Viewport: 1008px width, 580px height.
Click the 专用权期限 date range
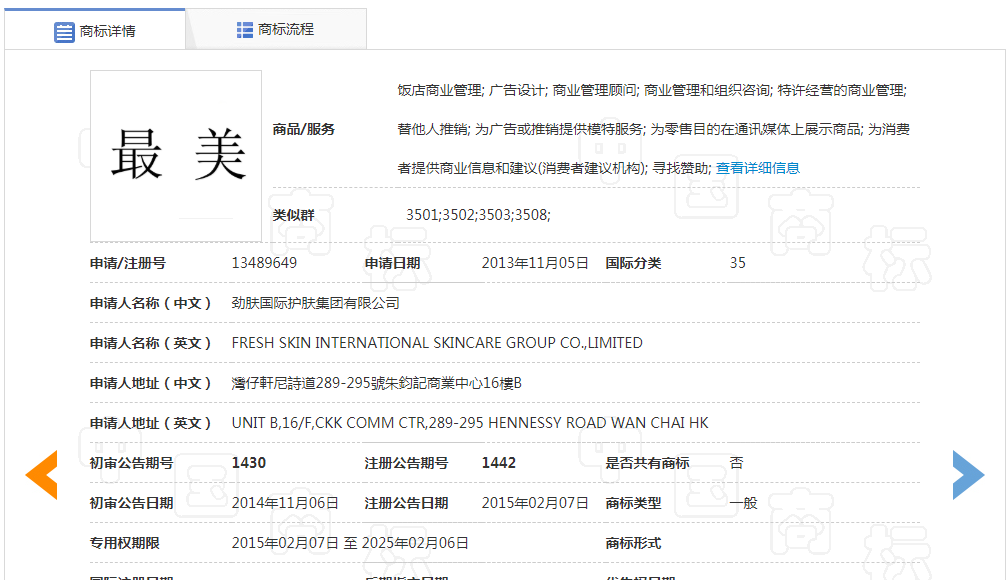click(350, 543)
